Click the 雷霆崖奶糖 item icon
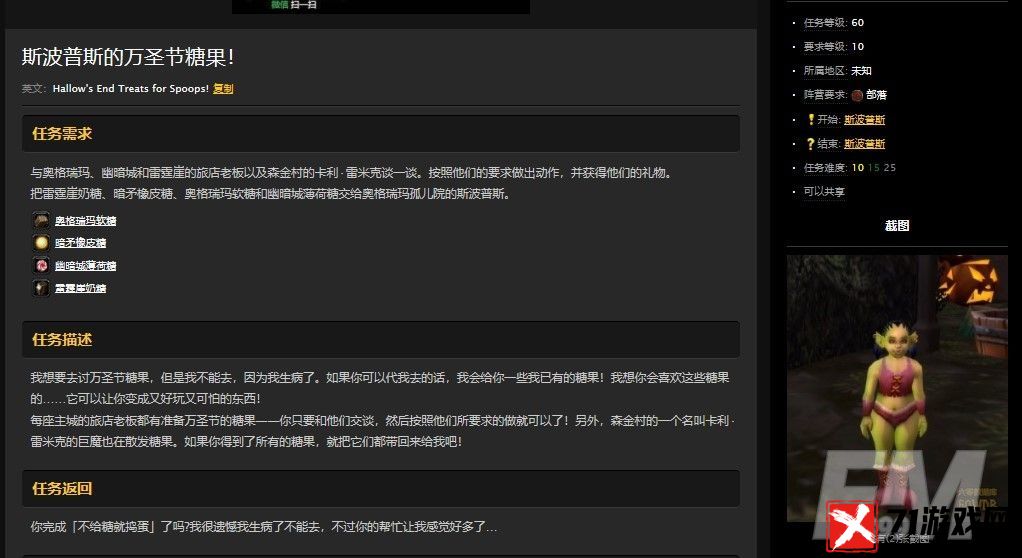The image size is (1022, 558). 41,287
